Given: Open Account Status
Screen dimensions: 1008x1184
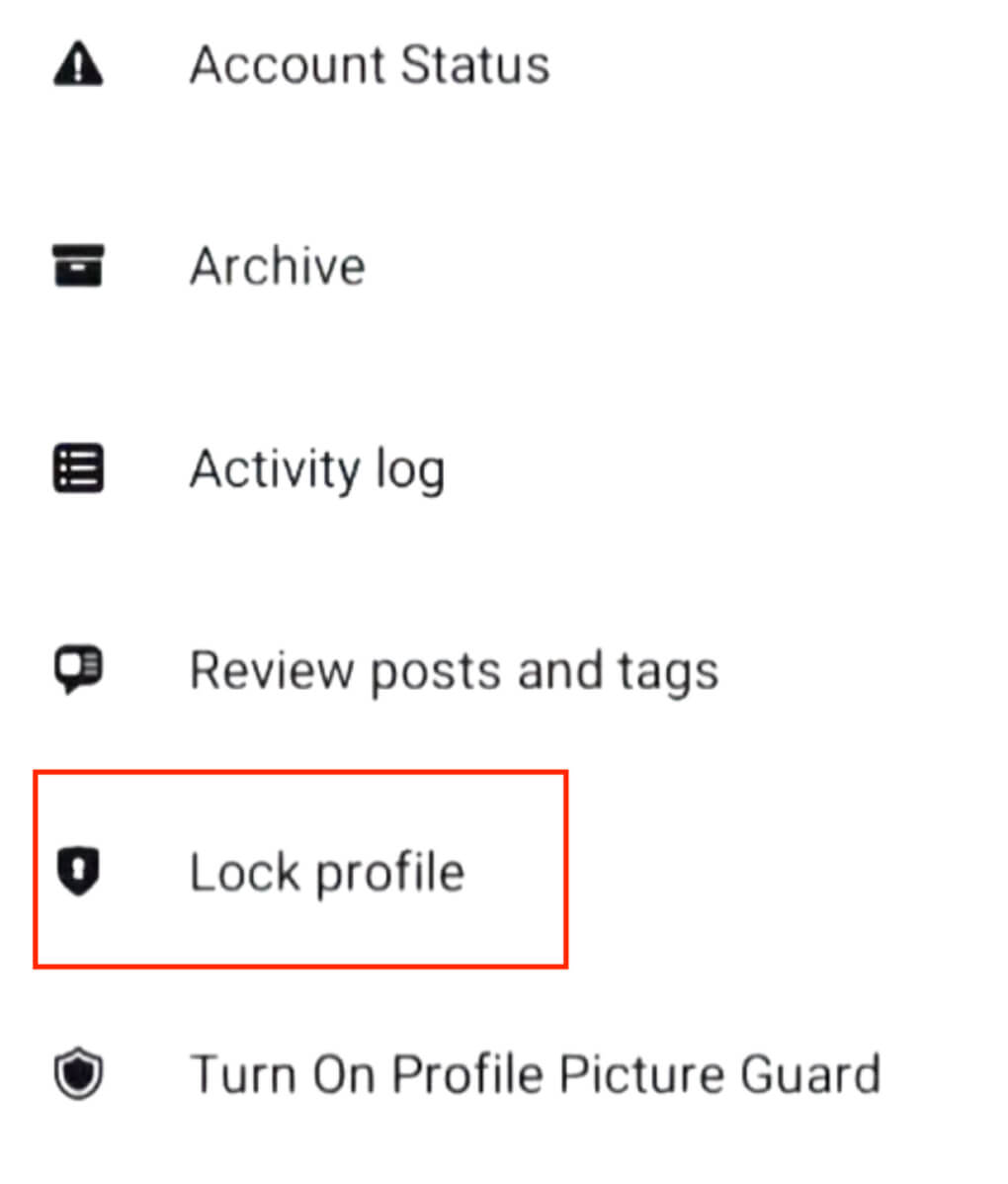Looking at the screenshot, I should (369, 65).
